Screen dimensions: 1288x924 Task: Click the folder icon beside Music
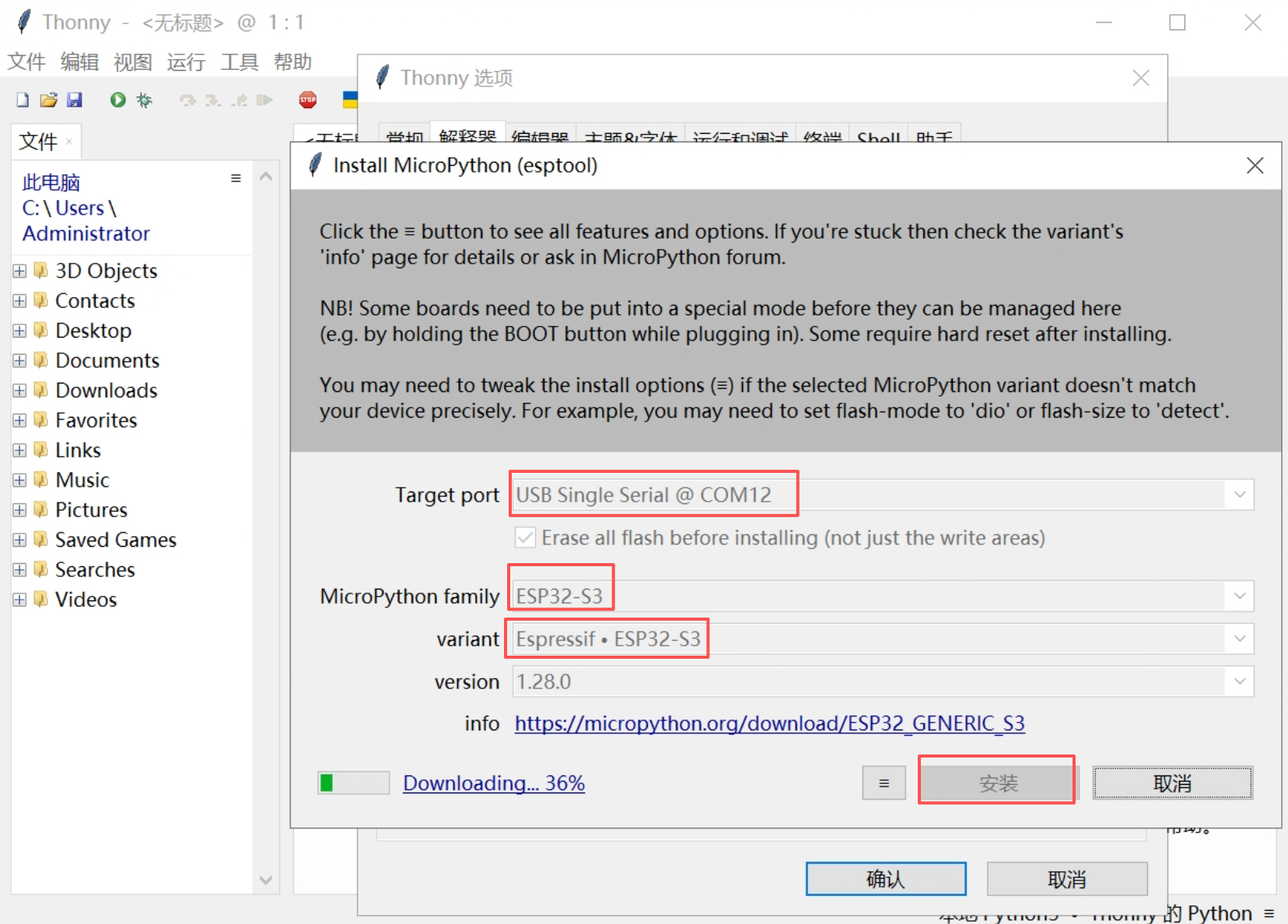coord(41,480)
